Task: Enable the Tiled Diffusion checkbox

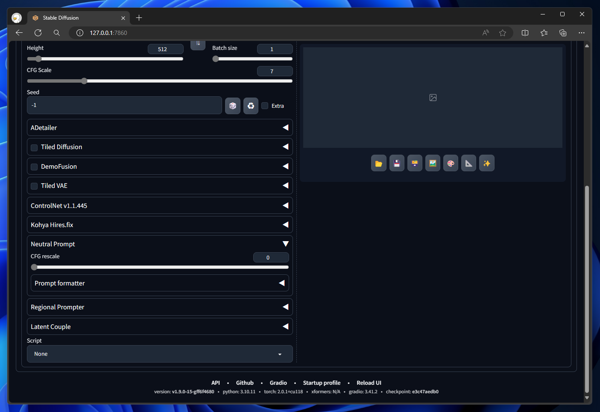Action: [x=34, y=147]
